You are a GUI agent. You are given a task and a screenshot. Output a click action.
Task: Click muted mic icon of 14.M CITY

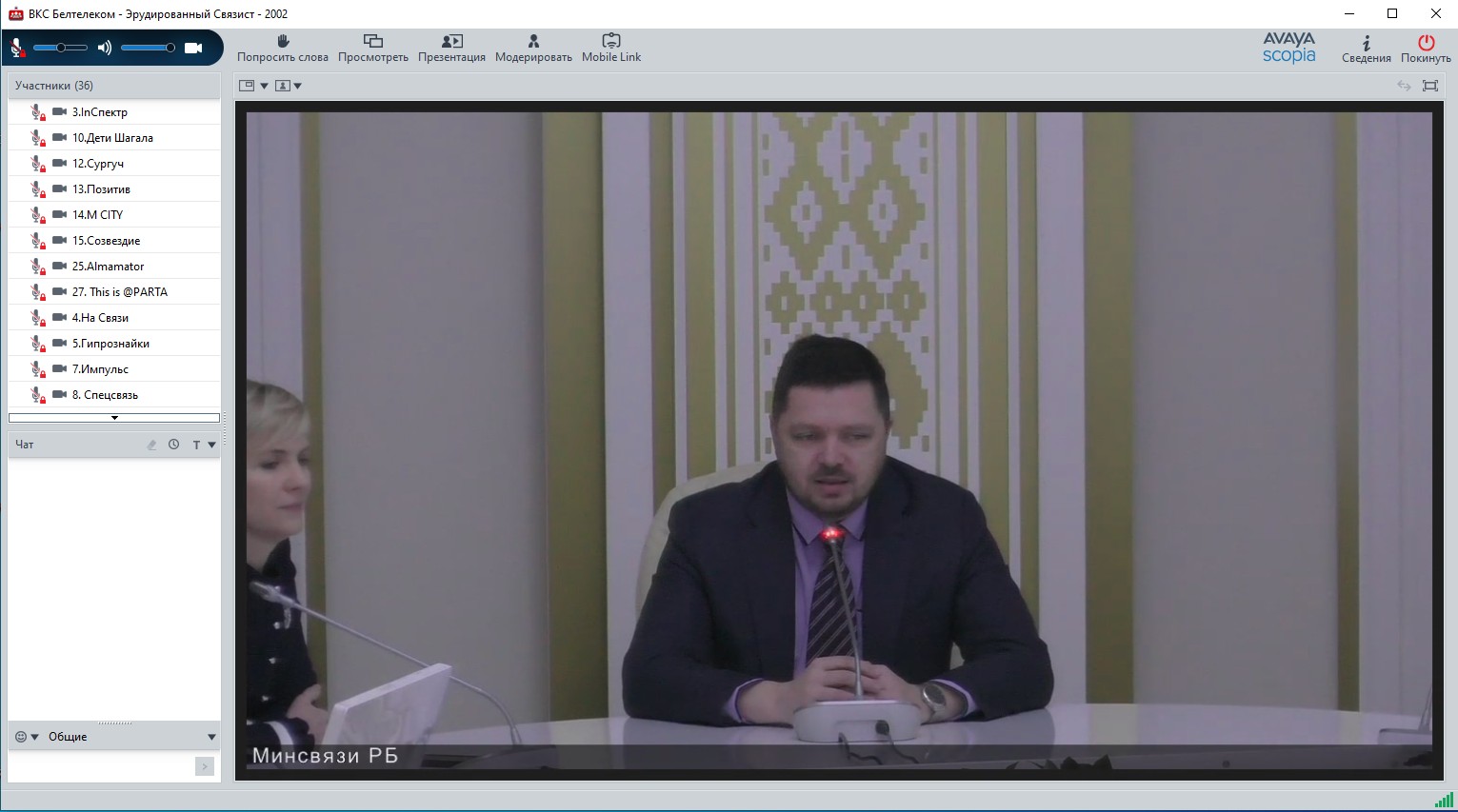(x=38, y=215)
